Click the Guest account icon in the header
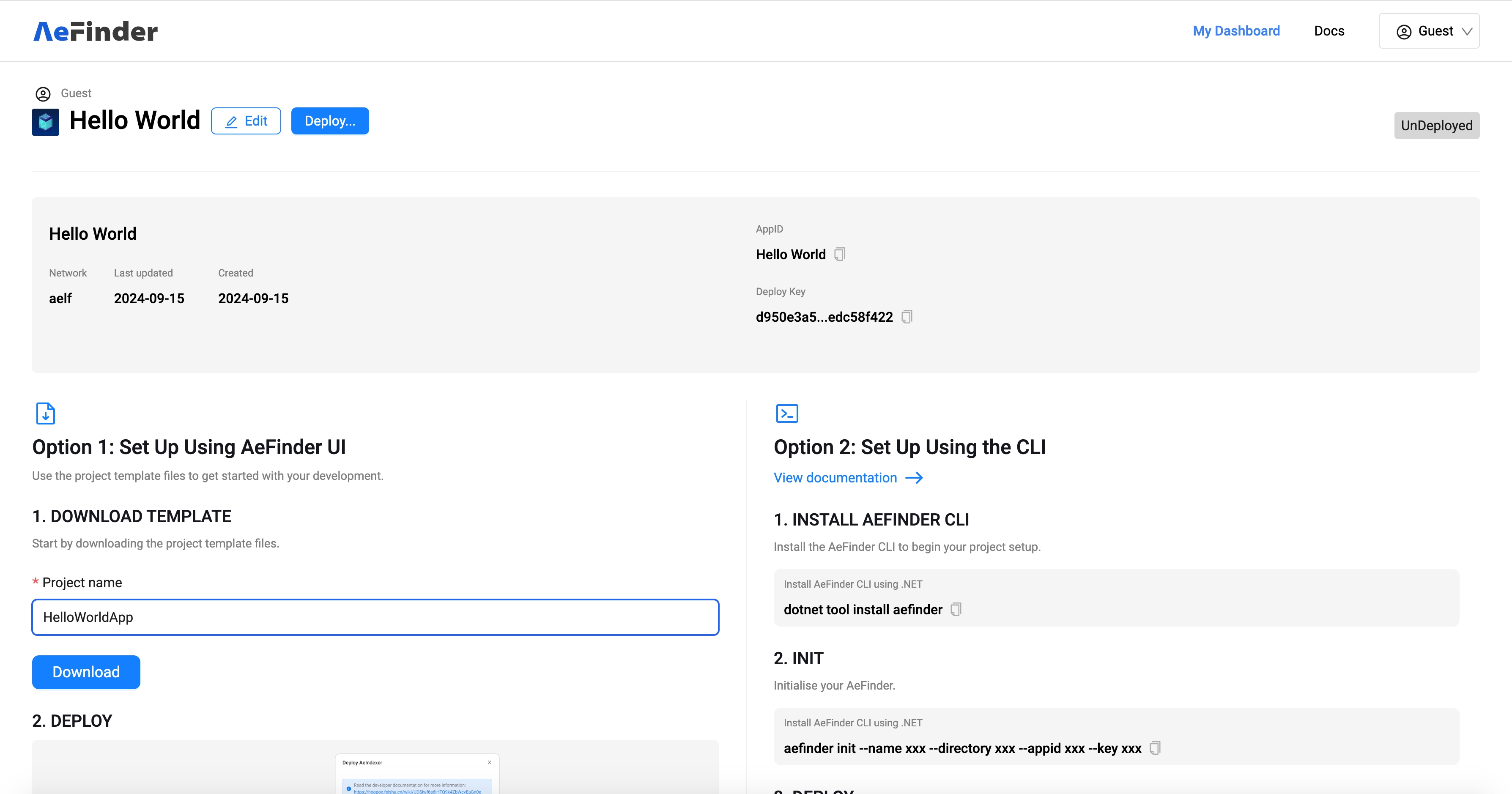This screenshot has width=1512, height=794. (x=1405, y=30)
